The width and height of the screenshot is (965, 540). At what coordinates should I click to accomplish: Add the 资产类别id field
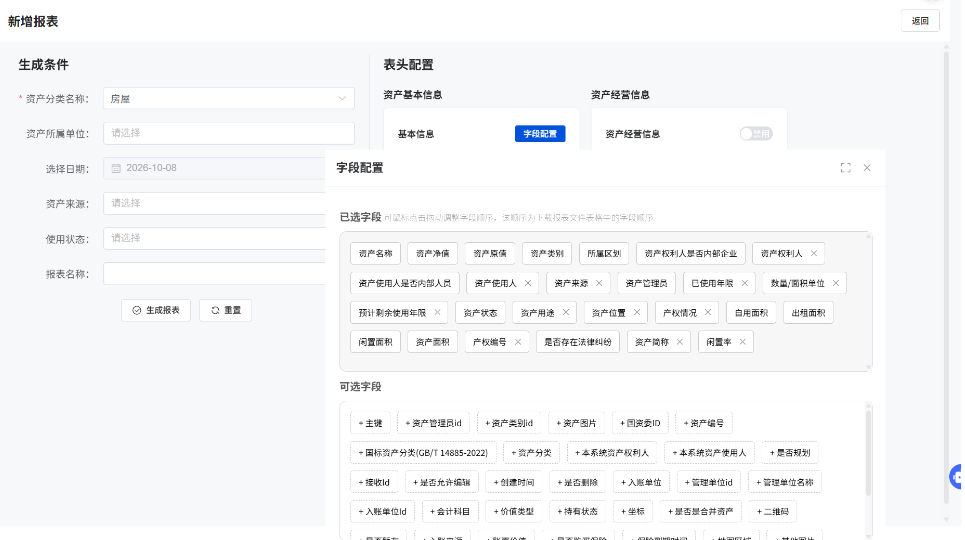pos(509,423)
